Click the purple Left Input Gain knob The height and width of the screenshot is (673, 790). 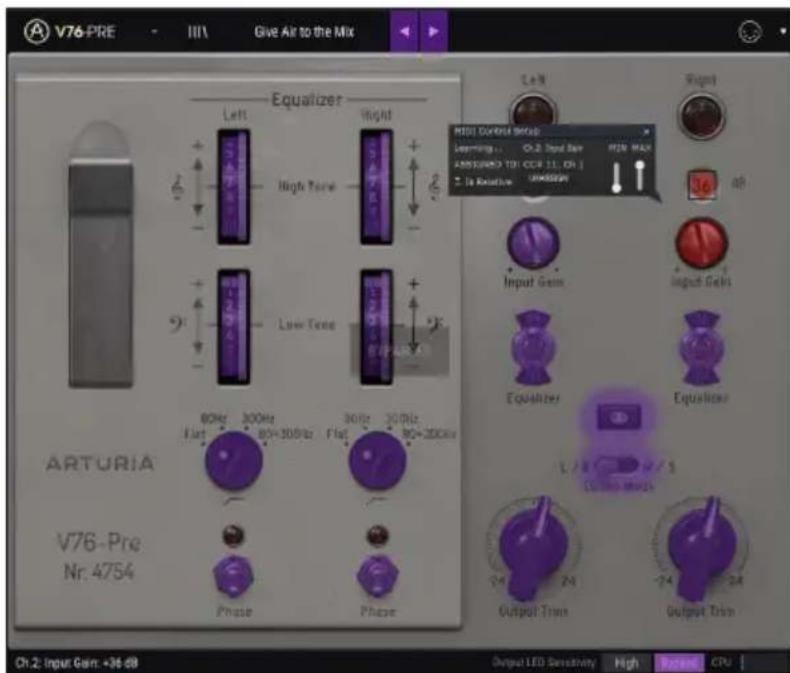tap(533, 243)
